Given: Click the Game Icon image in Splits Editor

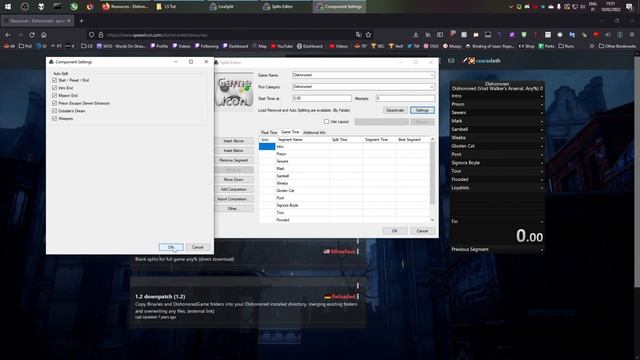Looking at the screenshot, I should (234, 92).
